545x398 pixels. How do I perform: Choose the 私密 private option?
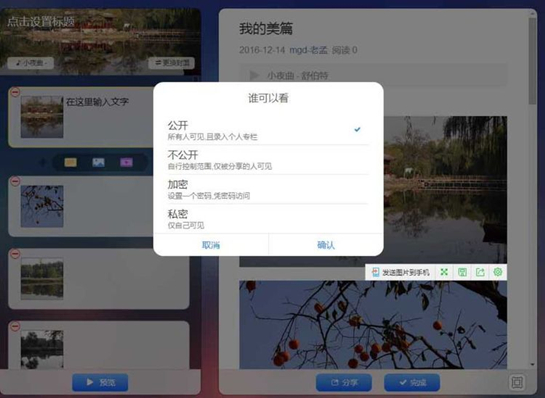click(x=268, y=219)
